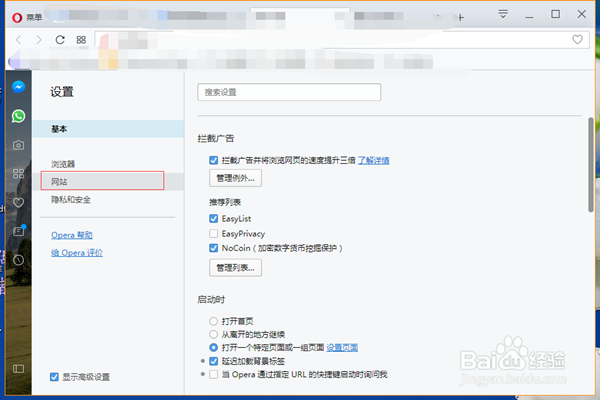Toggle the sidebar panel icon at bottom
This screenshot has width=600, height=400.
click(x=18, y=369)
